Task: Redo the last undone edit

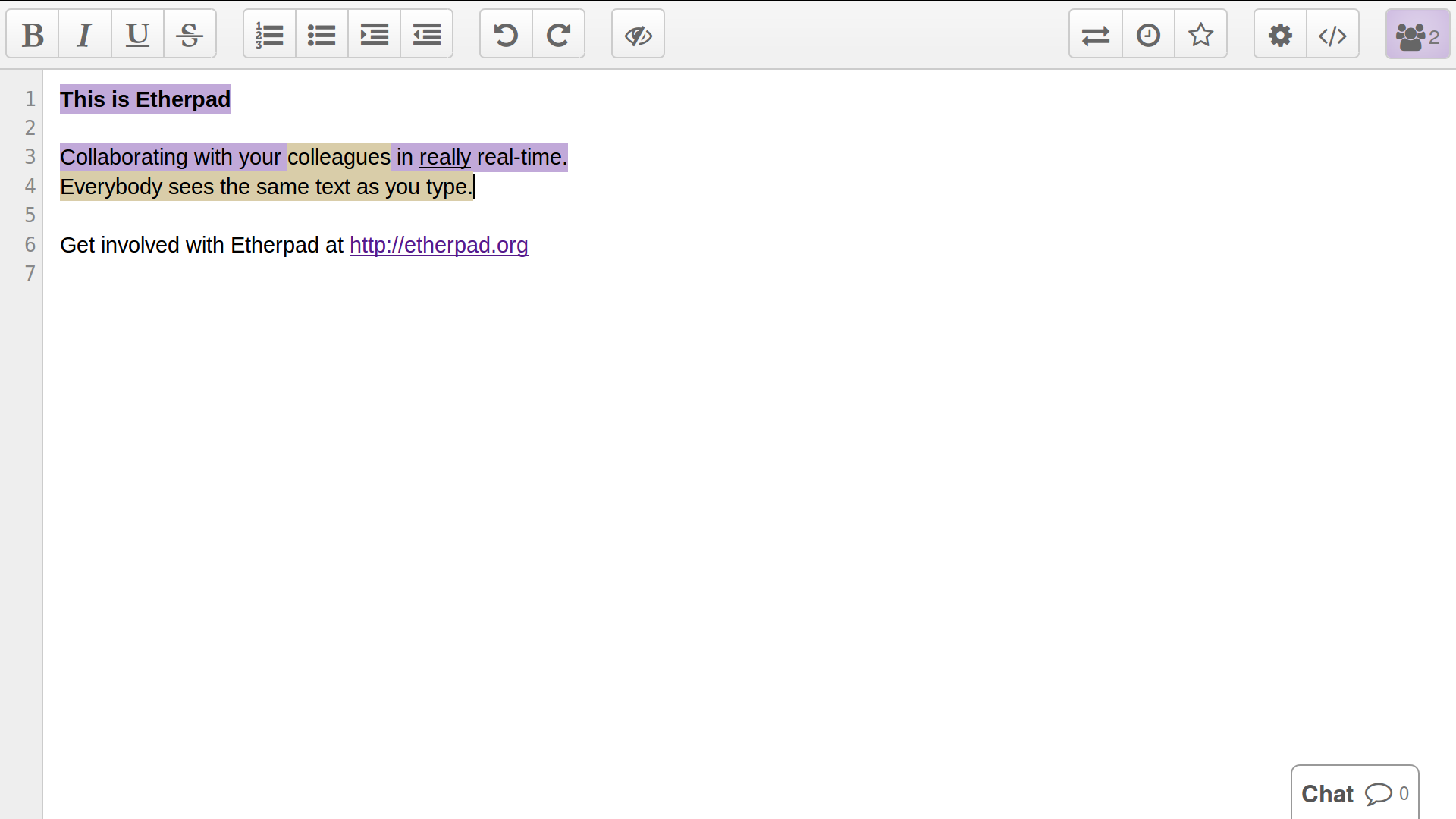Action: [x=558, y=34]
